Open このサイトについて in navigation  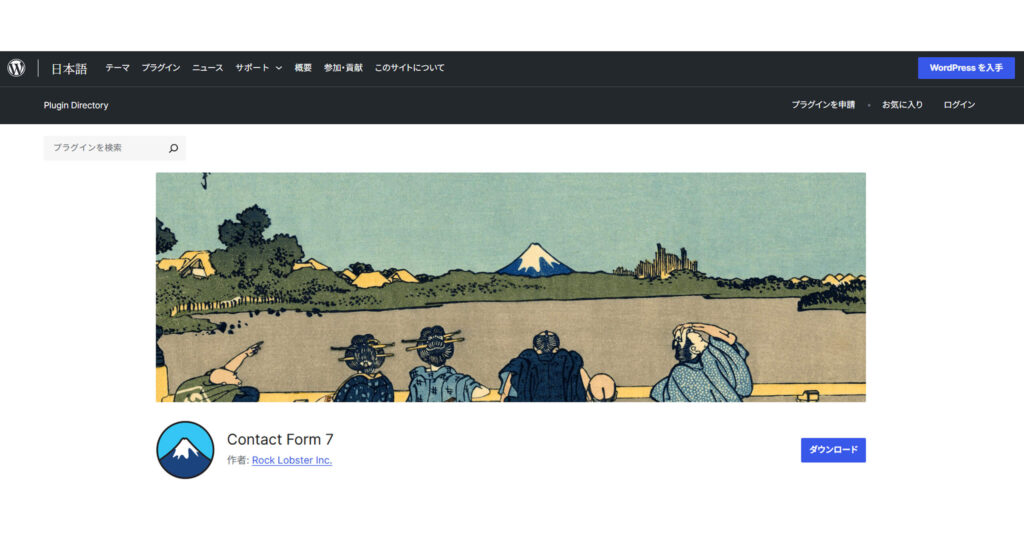(409, 68)
